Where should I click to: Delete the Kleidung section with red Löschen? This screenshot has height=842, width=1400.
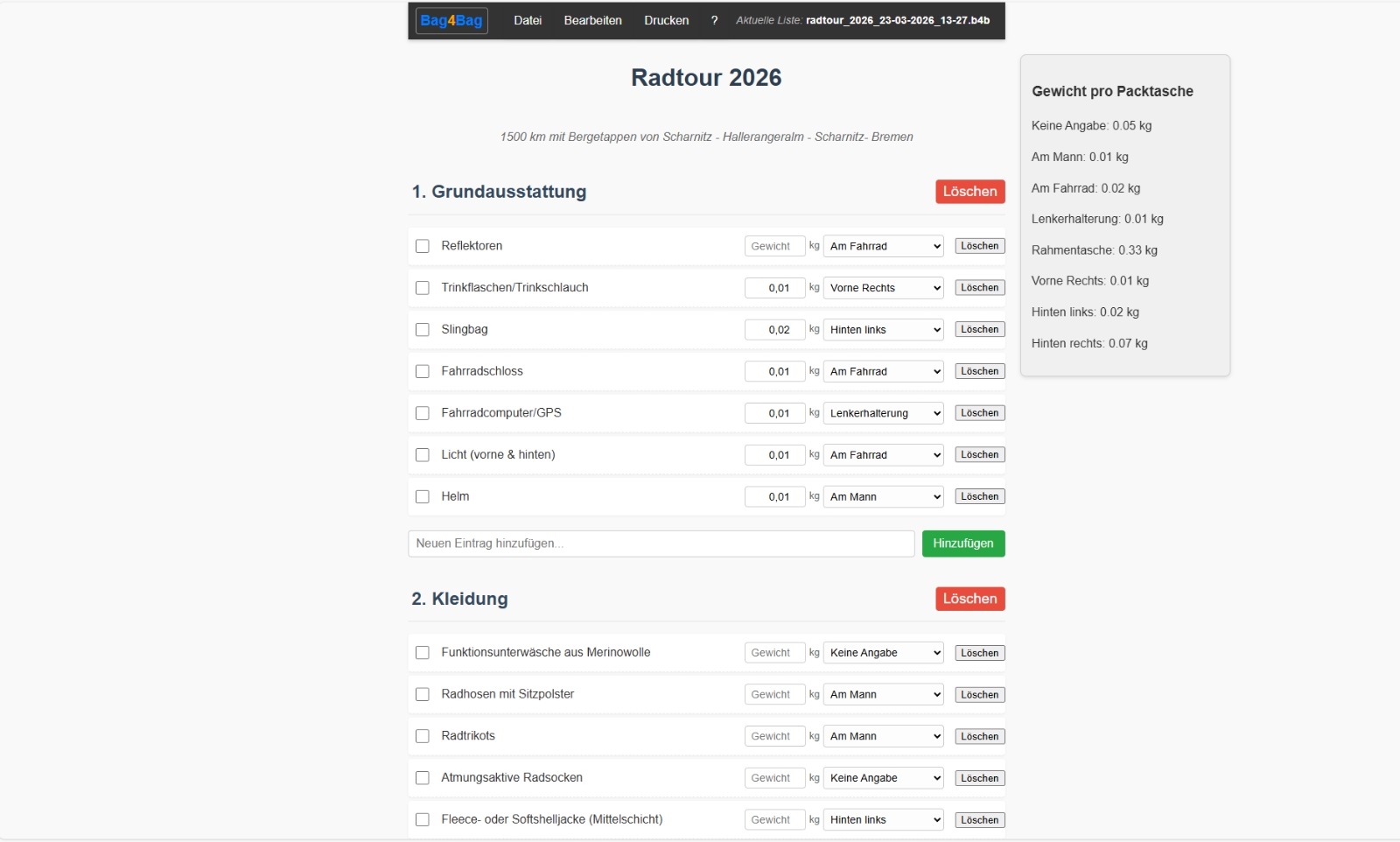click(x=969, y=599)
